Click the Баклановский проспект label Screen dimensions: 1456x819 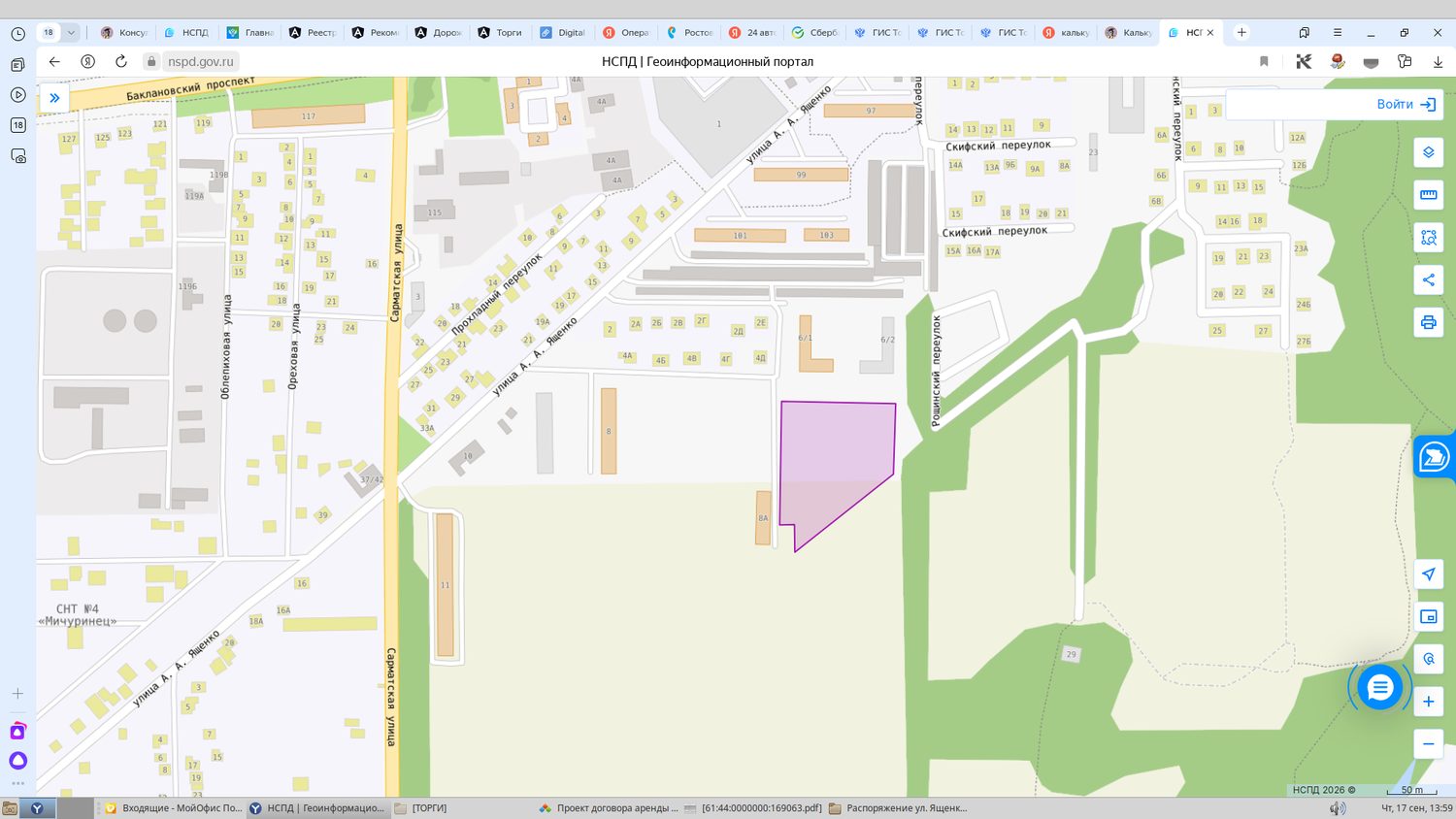190,88
